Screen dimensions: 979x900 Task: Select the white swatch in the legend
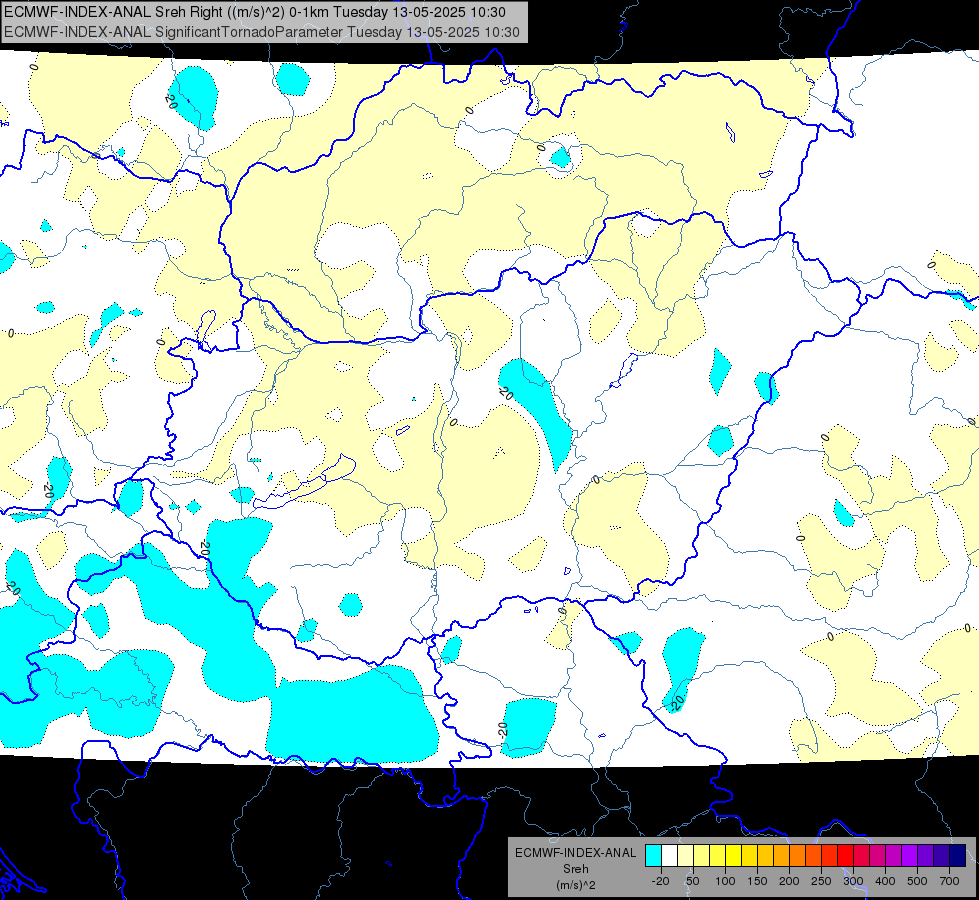click(x=669, y=855)
